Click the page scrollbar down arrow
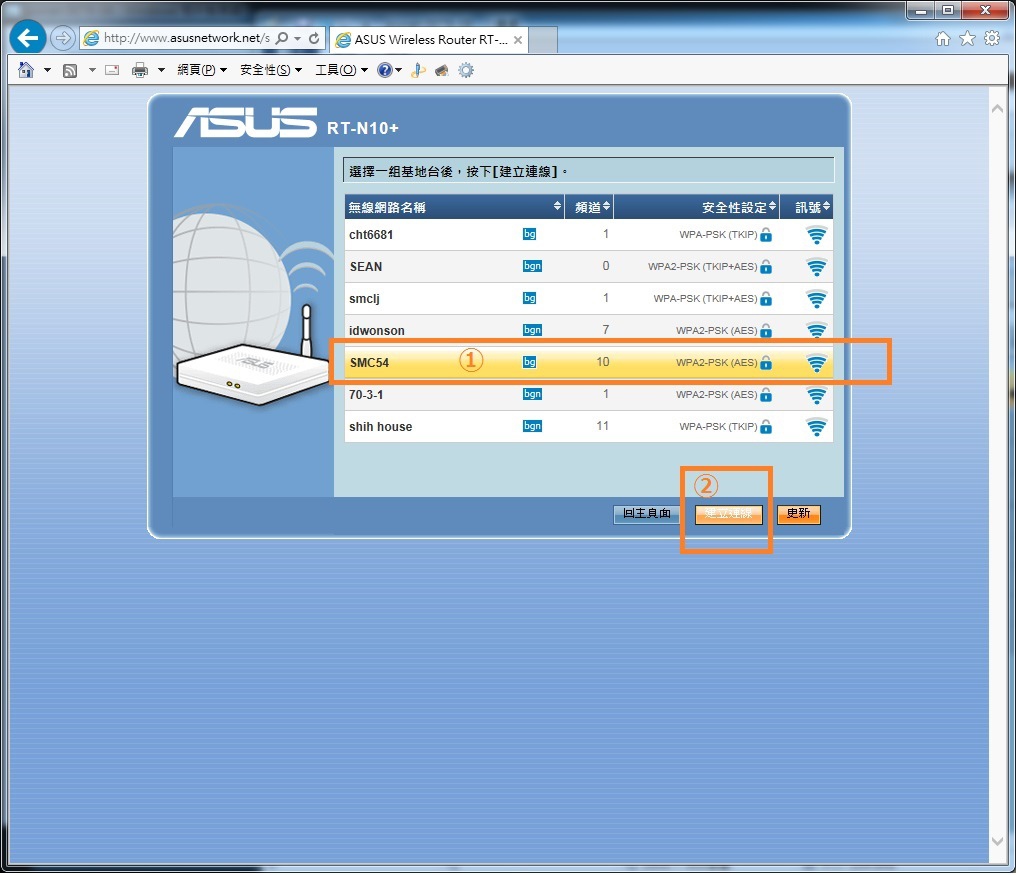This screenshot has width=1016, height=875. (998, 842)
